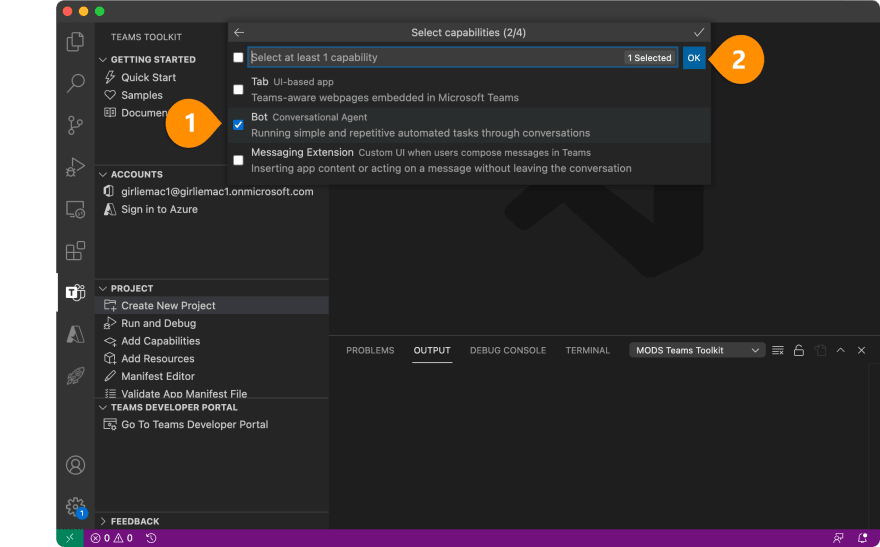The width and height of the screenshot is (880, 547).
Task: Switch to the Debug Console tab
Action: (508, 350)
